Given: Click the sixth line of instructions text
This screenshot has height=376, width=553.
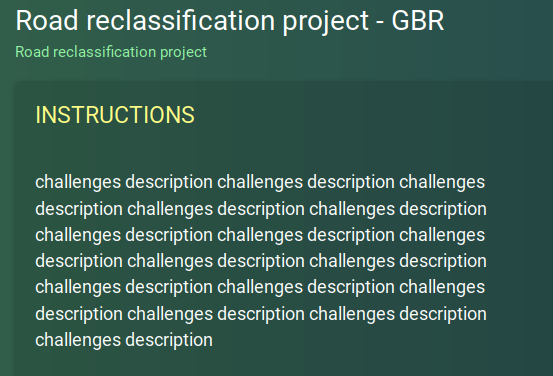Looking at the screenshot, I should pyautogui.click(x=261, y=314).
